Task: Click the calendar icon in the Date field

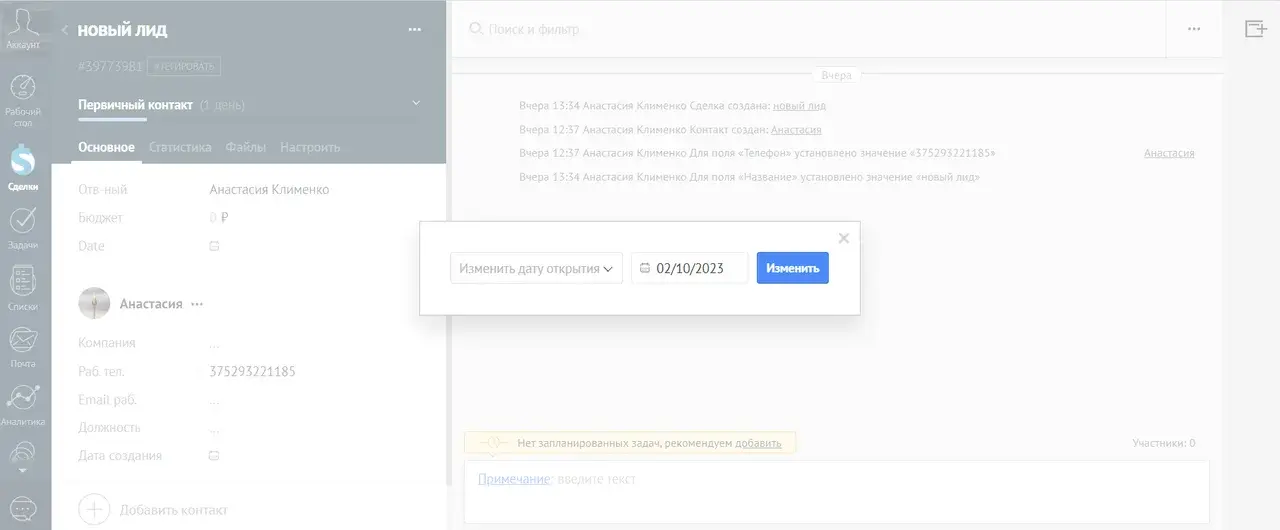Action: tap(214, 246)
